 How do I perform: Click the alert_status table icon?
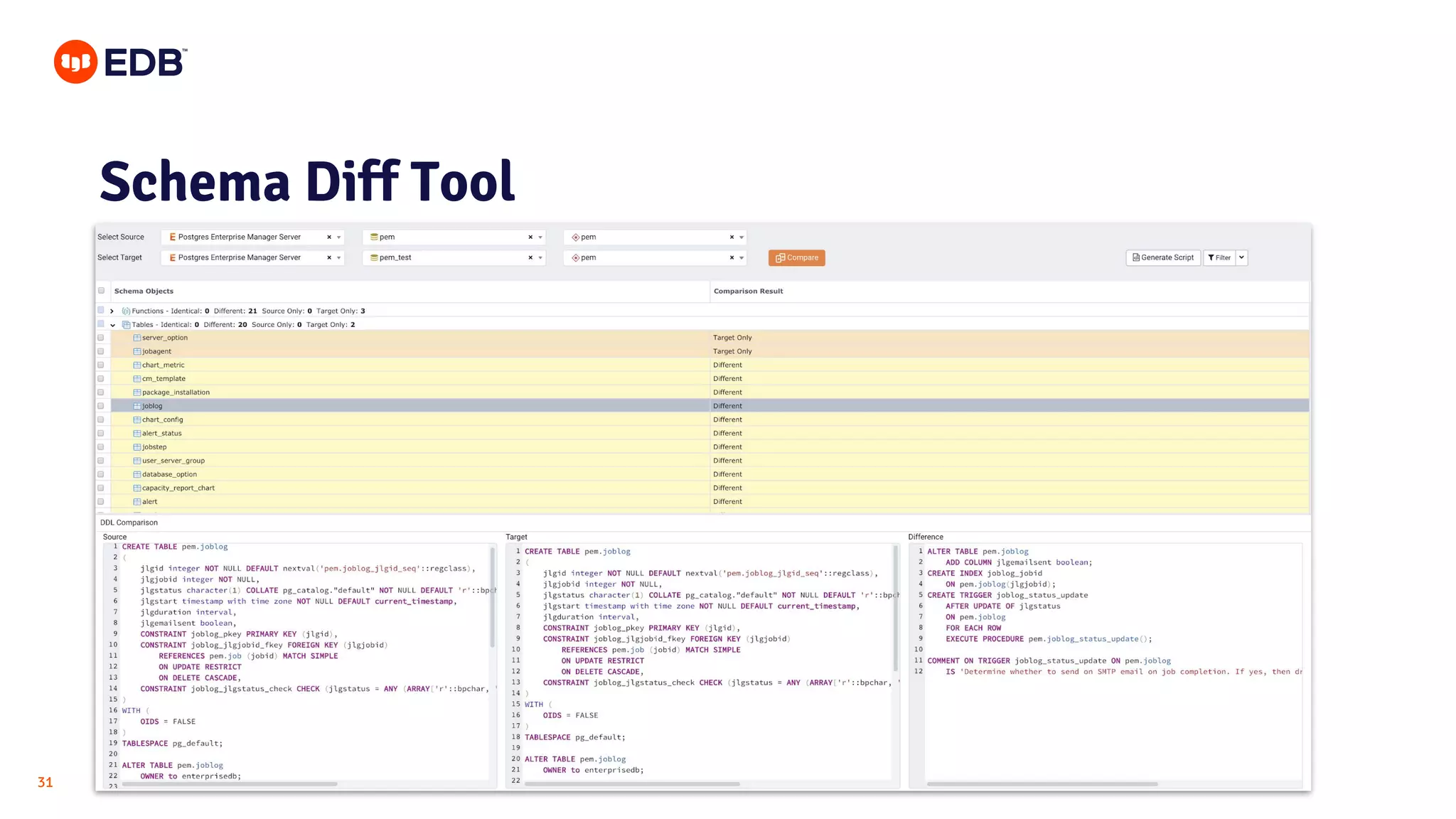point(137,434)
